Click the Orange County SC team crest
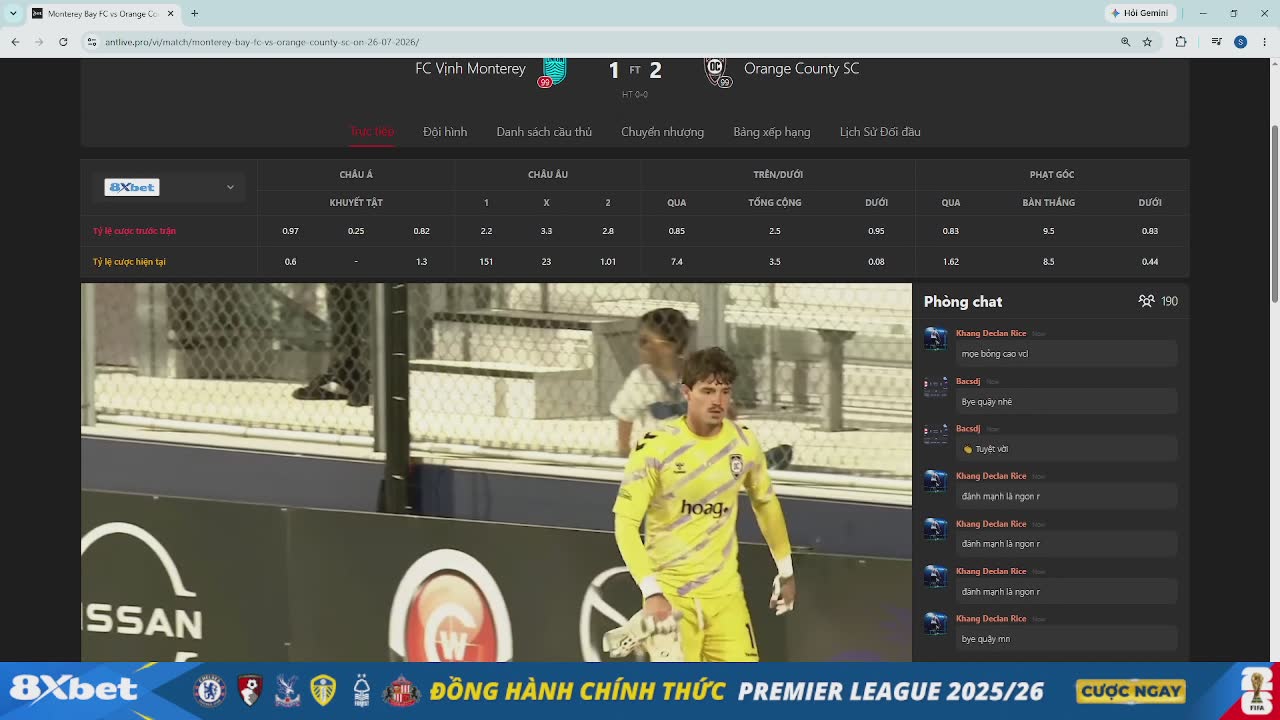 pos(717,72)
